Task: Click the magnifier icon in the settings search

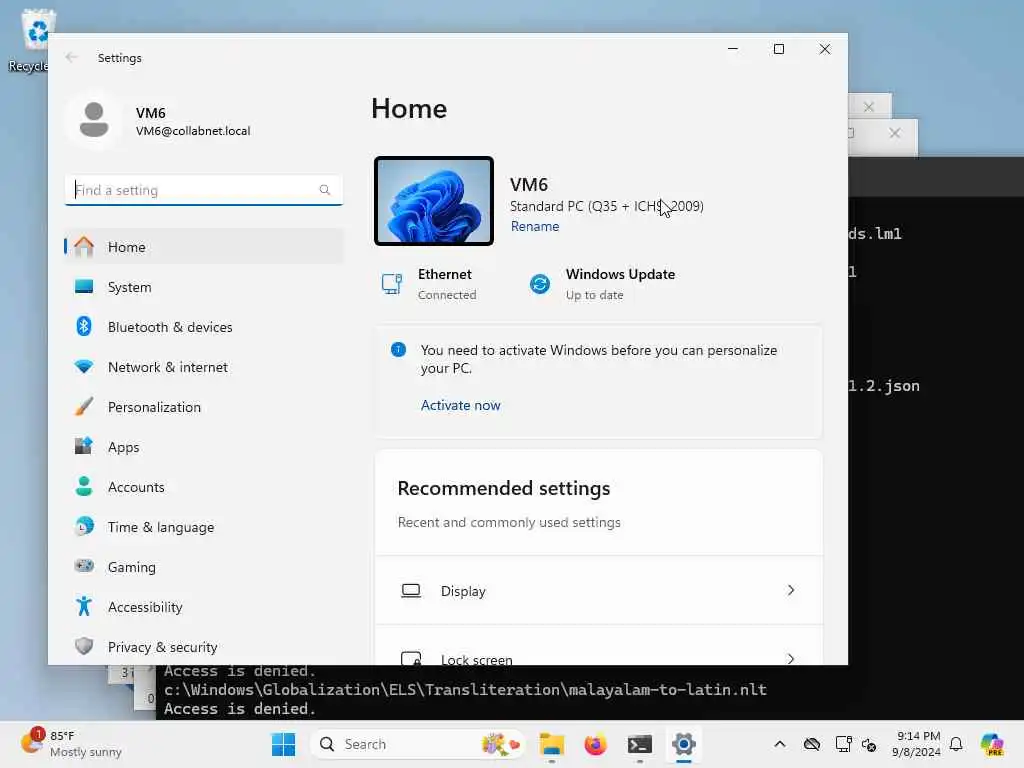Action: click(x=325, y=190)
